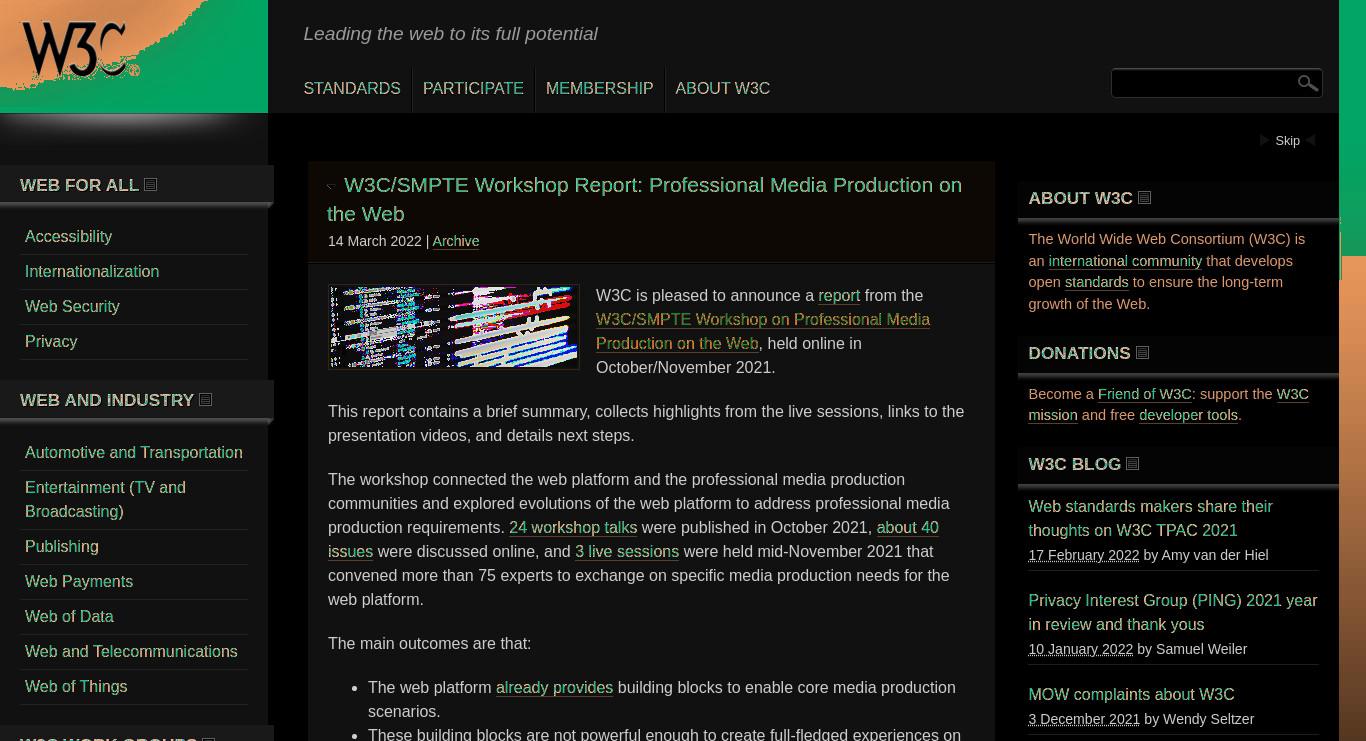Open MOW complaints about W3C post

click(1131, 695)
